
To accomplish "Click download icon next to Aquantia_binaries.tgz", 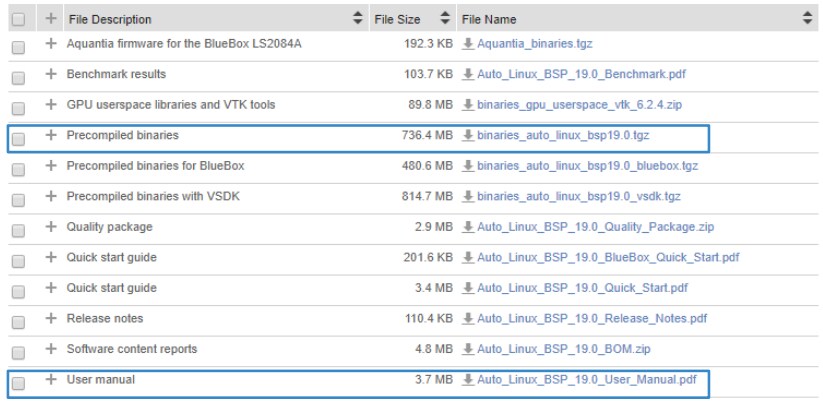I will 467,46.
